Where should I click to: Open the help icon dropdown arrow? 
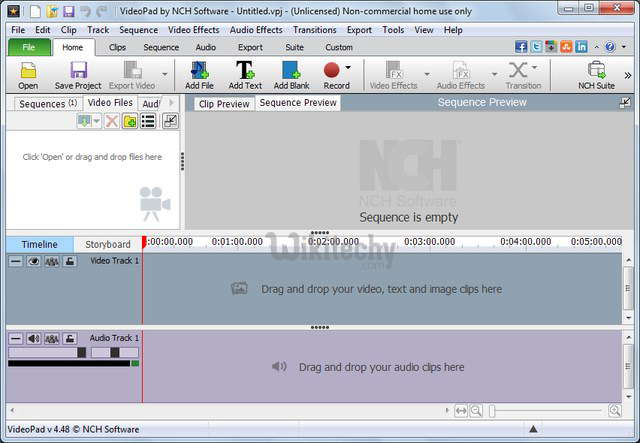[x=623, y=47]
